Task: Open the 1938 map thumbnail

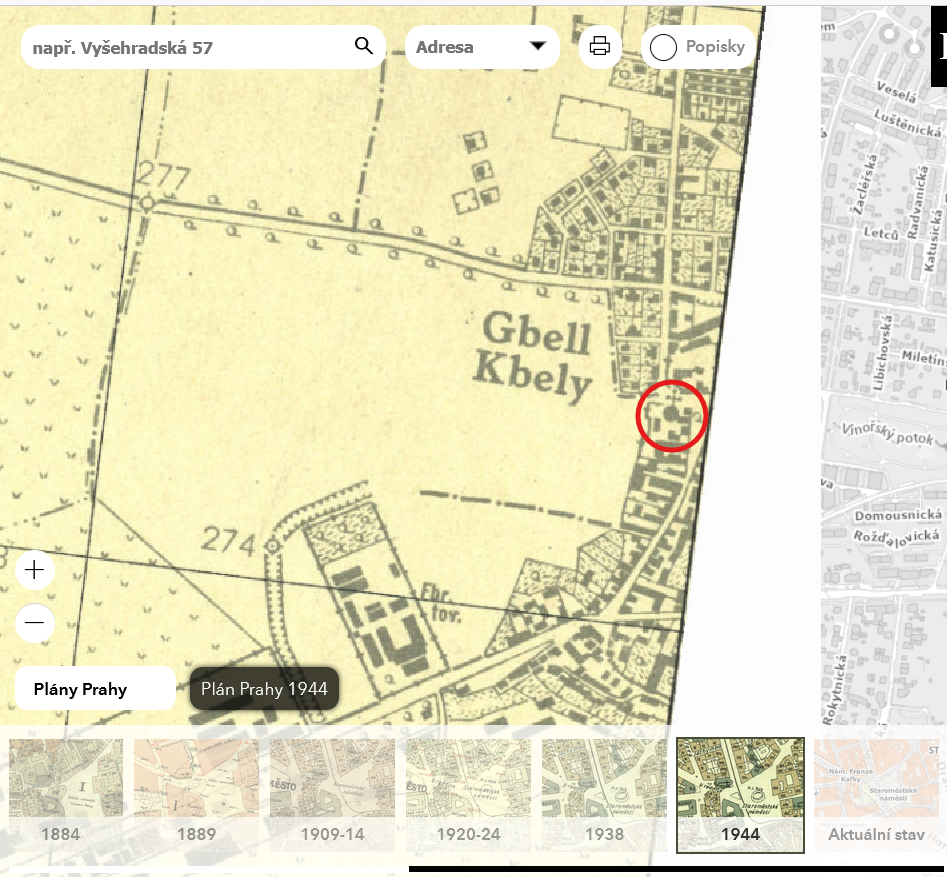Action: point(604,795)
